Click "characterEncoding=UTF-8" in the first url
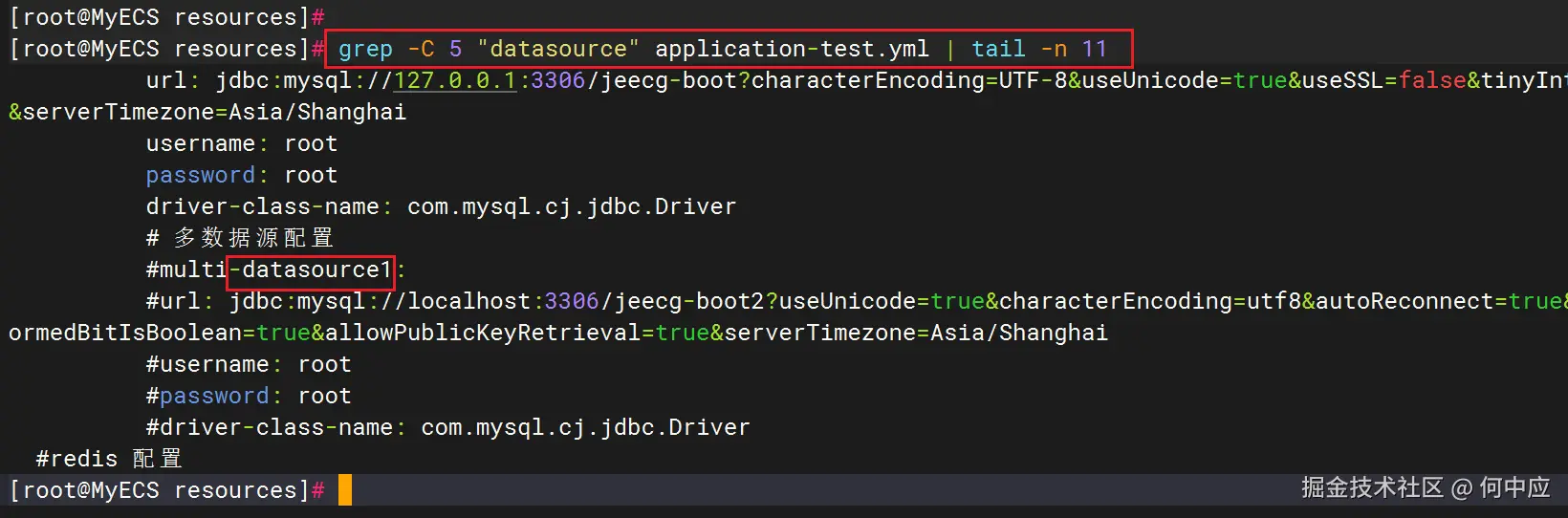The image size is (1568, 518). (x=909, y=80)
